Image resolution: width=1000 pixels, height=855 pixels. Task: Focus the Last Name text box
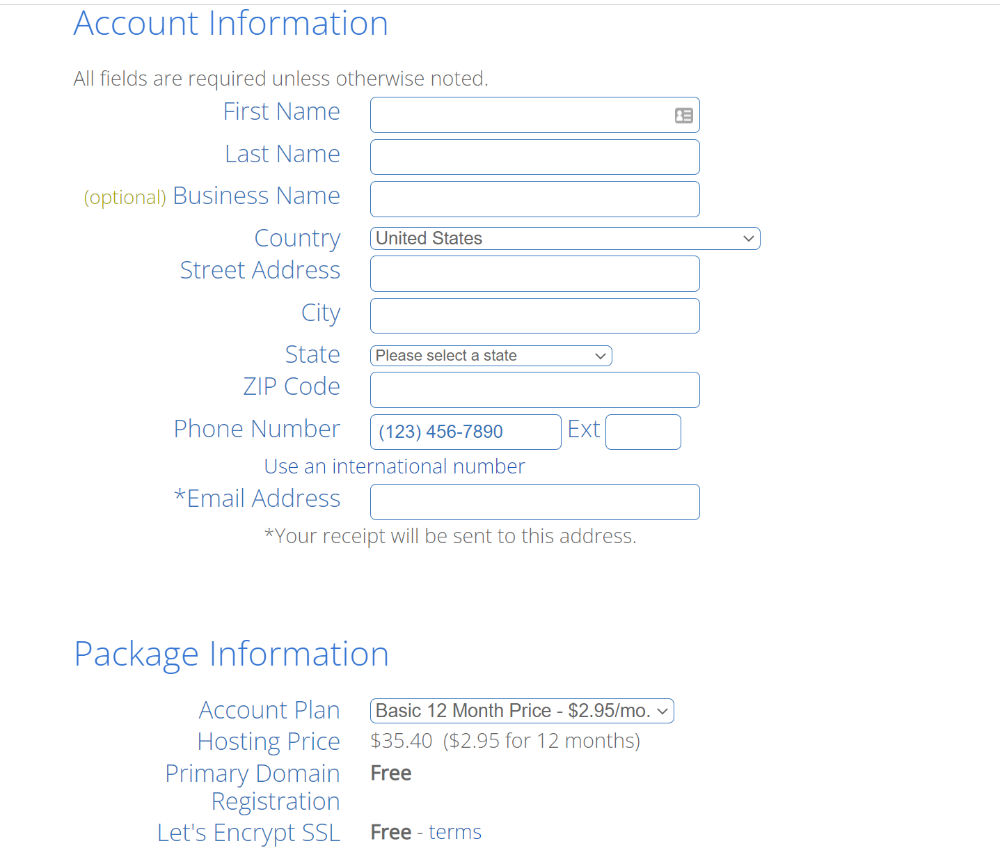[534, 157]
